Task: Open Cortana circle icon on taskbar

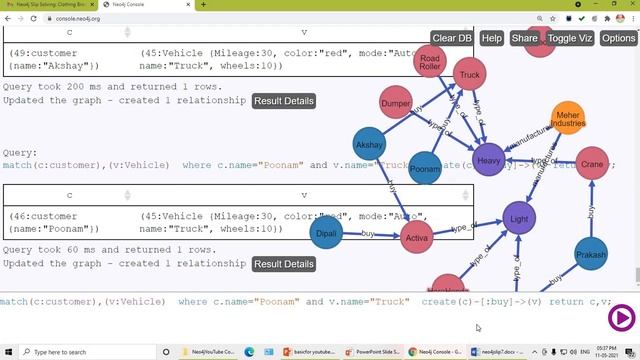Action: pyautogui.click(x=166, y=351)
